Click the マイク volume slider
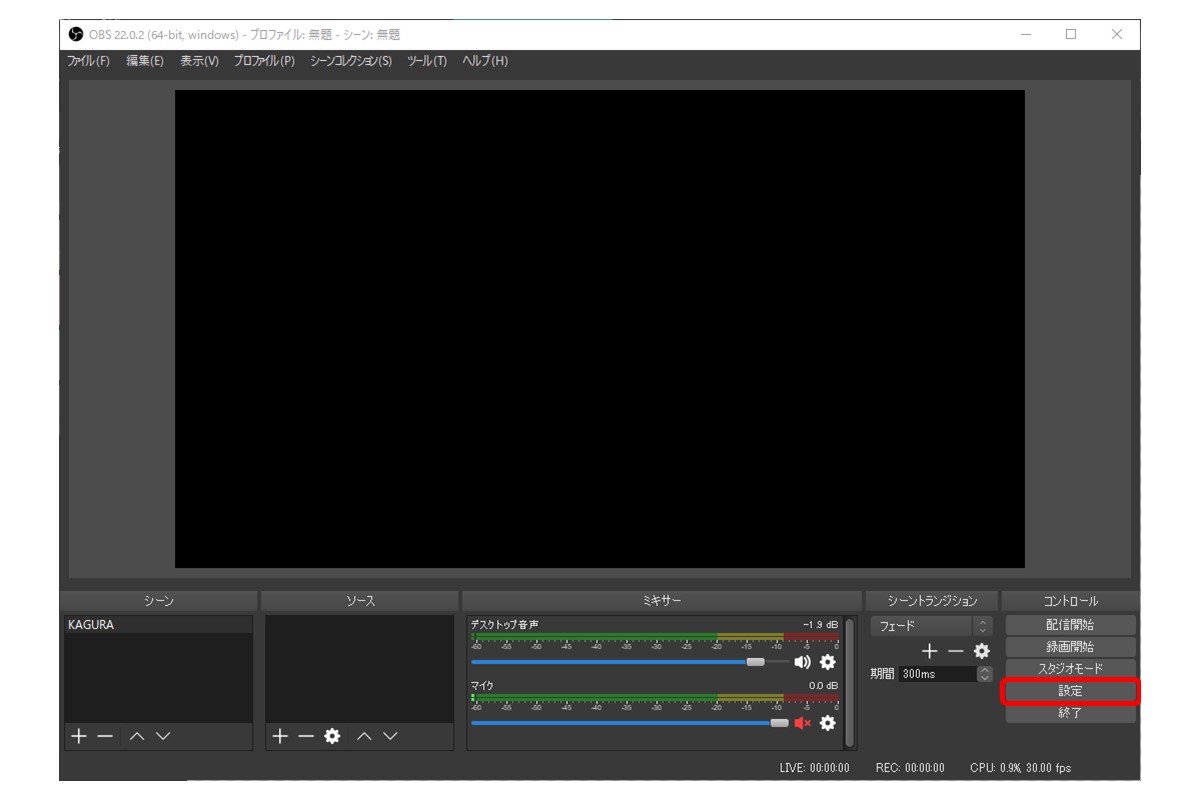1200x800 pixels. point(629,723)
